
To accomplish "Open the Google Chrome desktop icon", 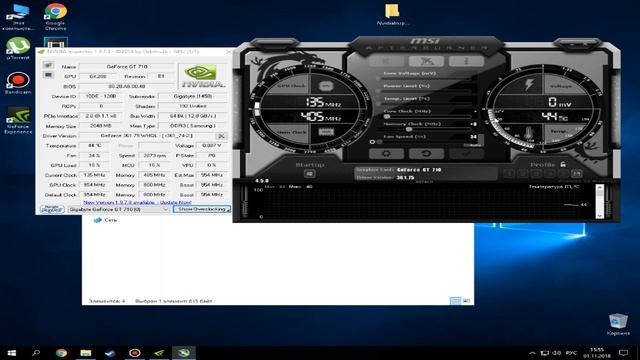I will point(56,17).
